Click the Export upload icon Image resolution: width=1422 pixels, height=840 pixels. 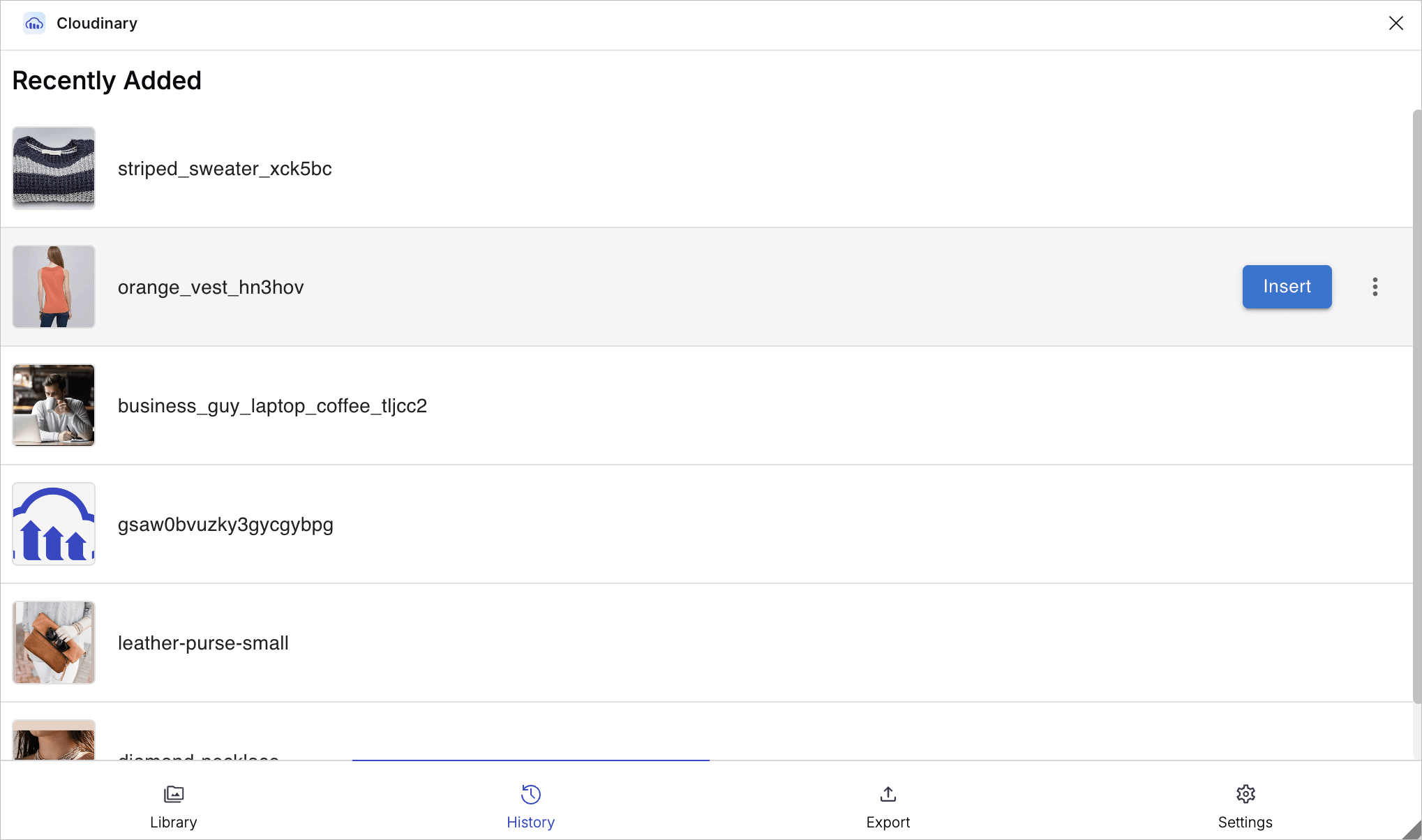(888, 794)
